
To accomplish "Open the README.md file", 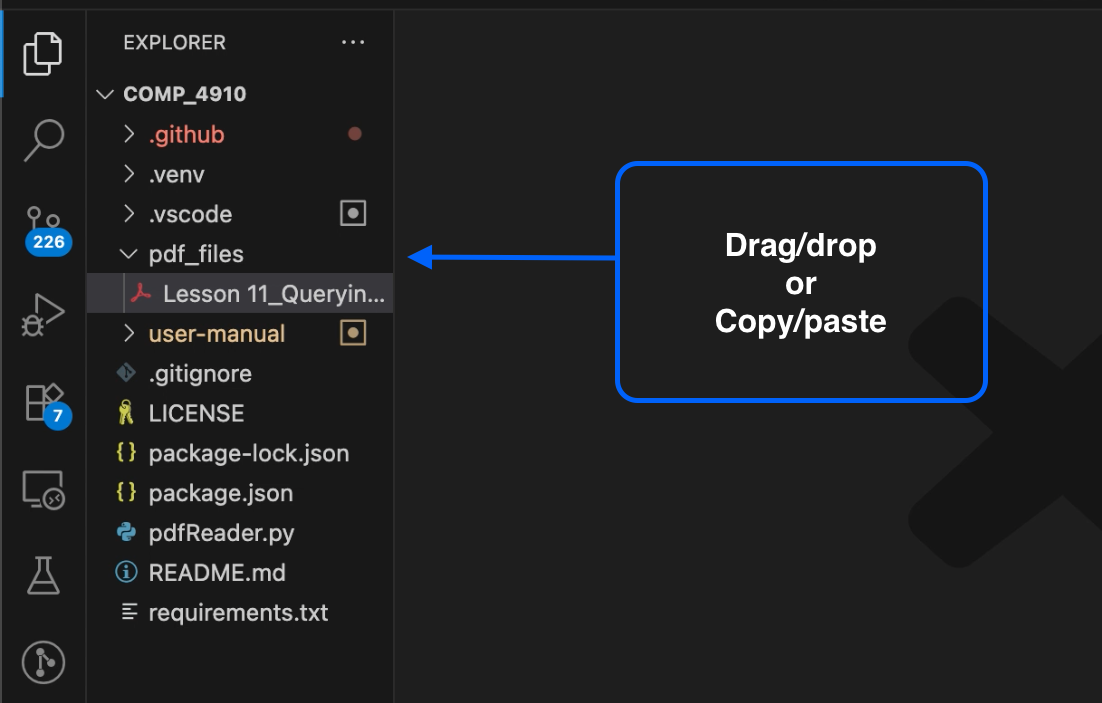I will [x=217, y=573].
